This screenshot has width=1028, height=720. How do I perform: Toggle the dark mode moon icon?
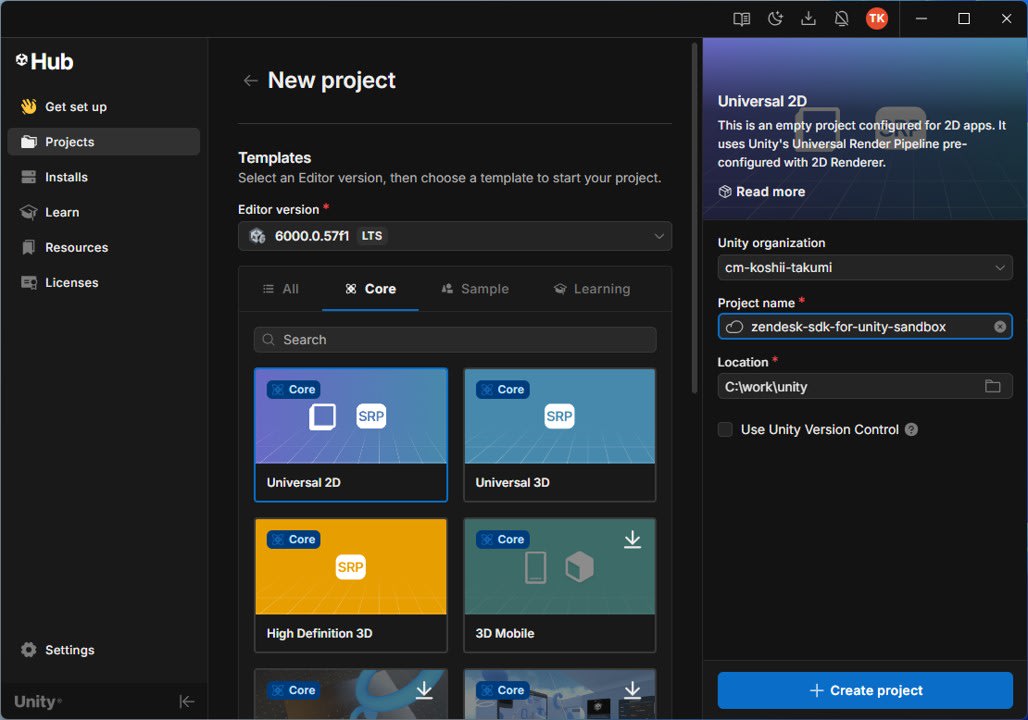pos(776,18)
